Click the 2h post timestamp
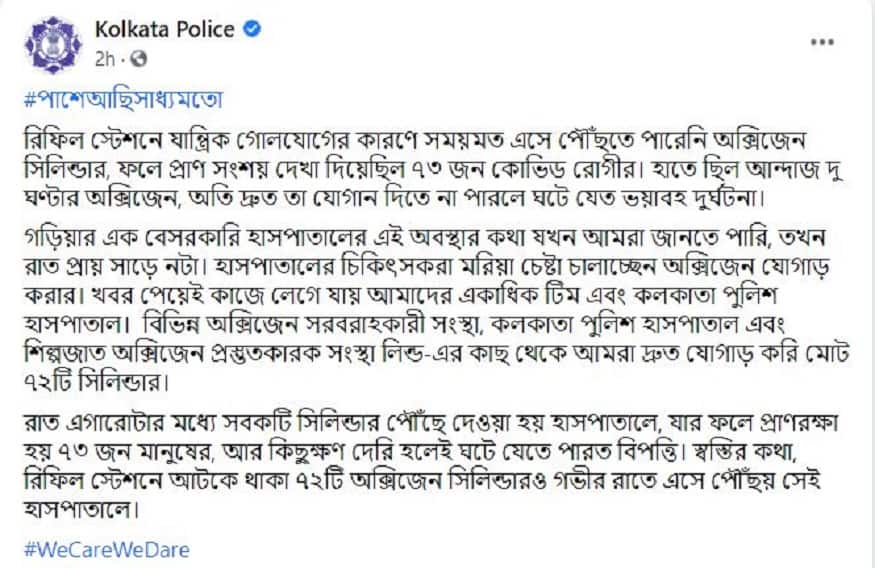The width and height of the screenshot is (875, 568). (104, 59)
